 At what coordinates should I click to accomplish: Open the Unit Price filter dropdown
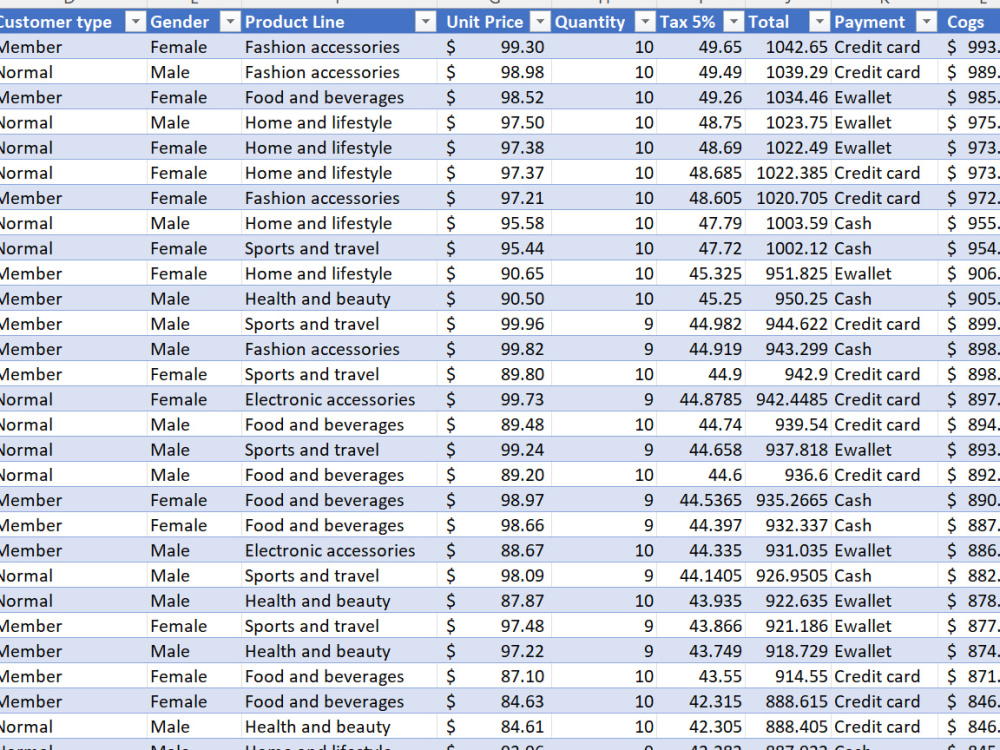point(540,22)
